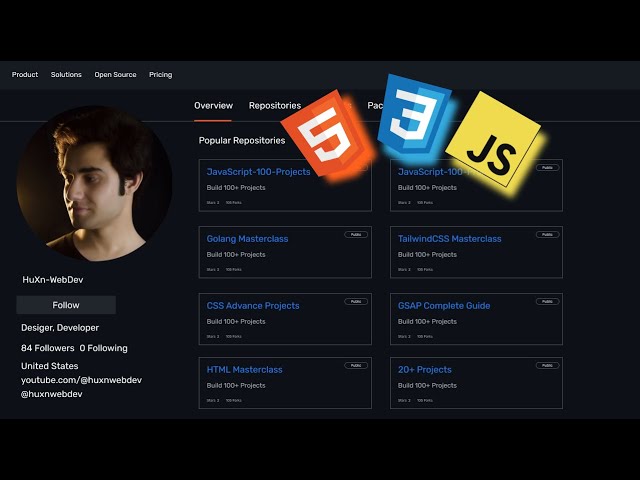This screenshot has height=480, width=640.
Task: Click Public badge on HTML Masterclass card
Action: 356,365
